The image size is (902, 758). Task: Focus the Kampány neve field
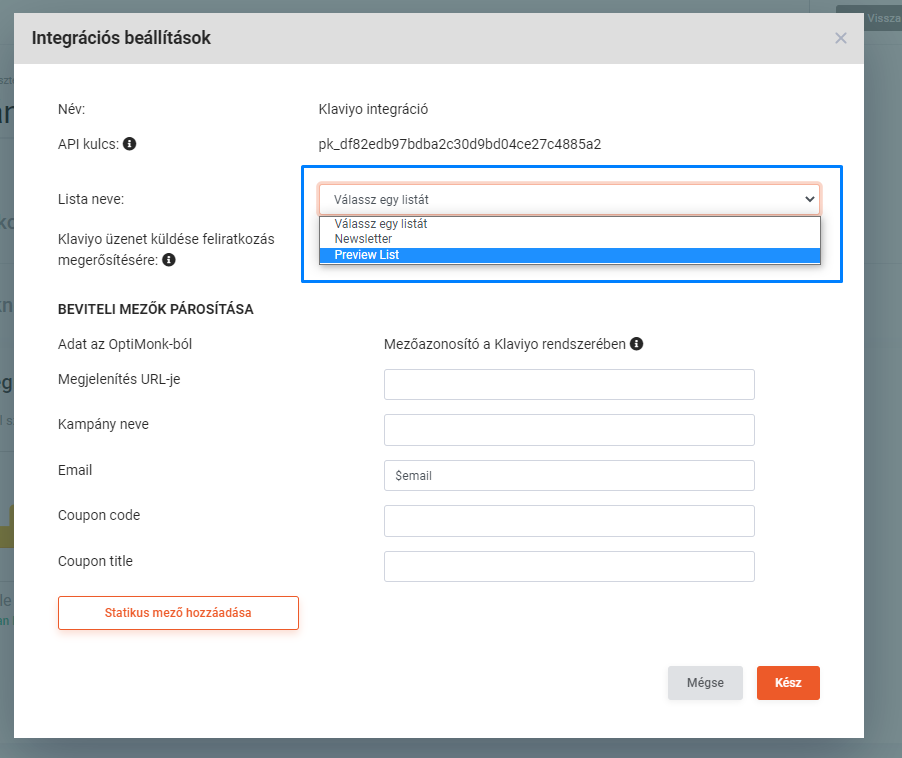[569, 430]
